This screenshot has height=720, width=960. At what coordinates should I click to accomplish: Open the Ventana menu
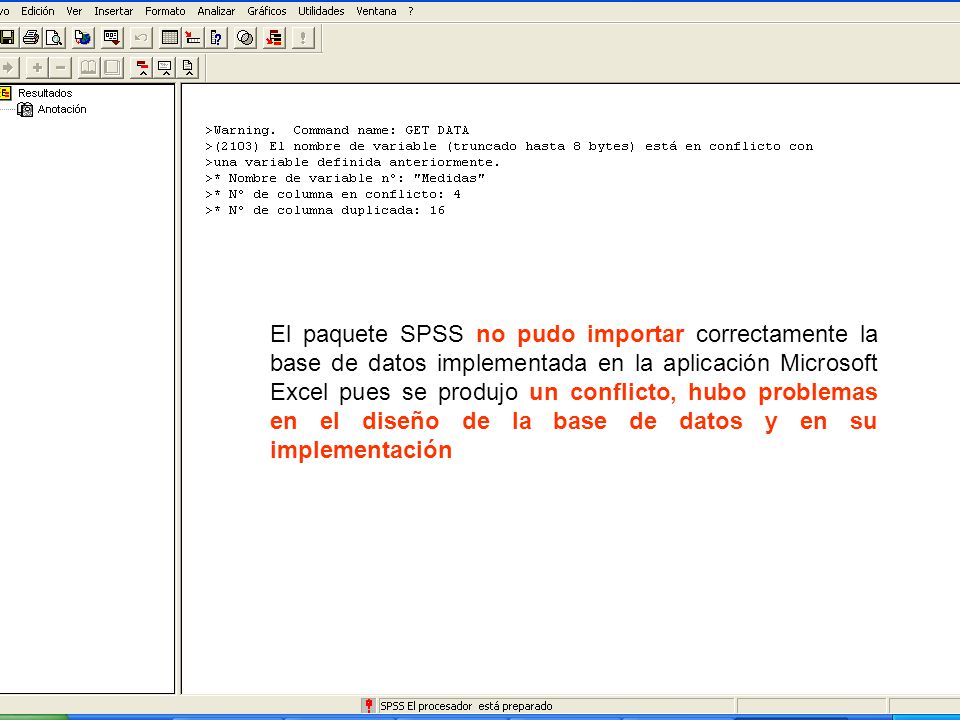point(376,11)
